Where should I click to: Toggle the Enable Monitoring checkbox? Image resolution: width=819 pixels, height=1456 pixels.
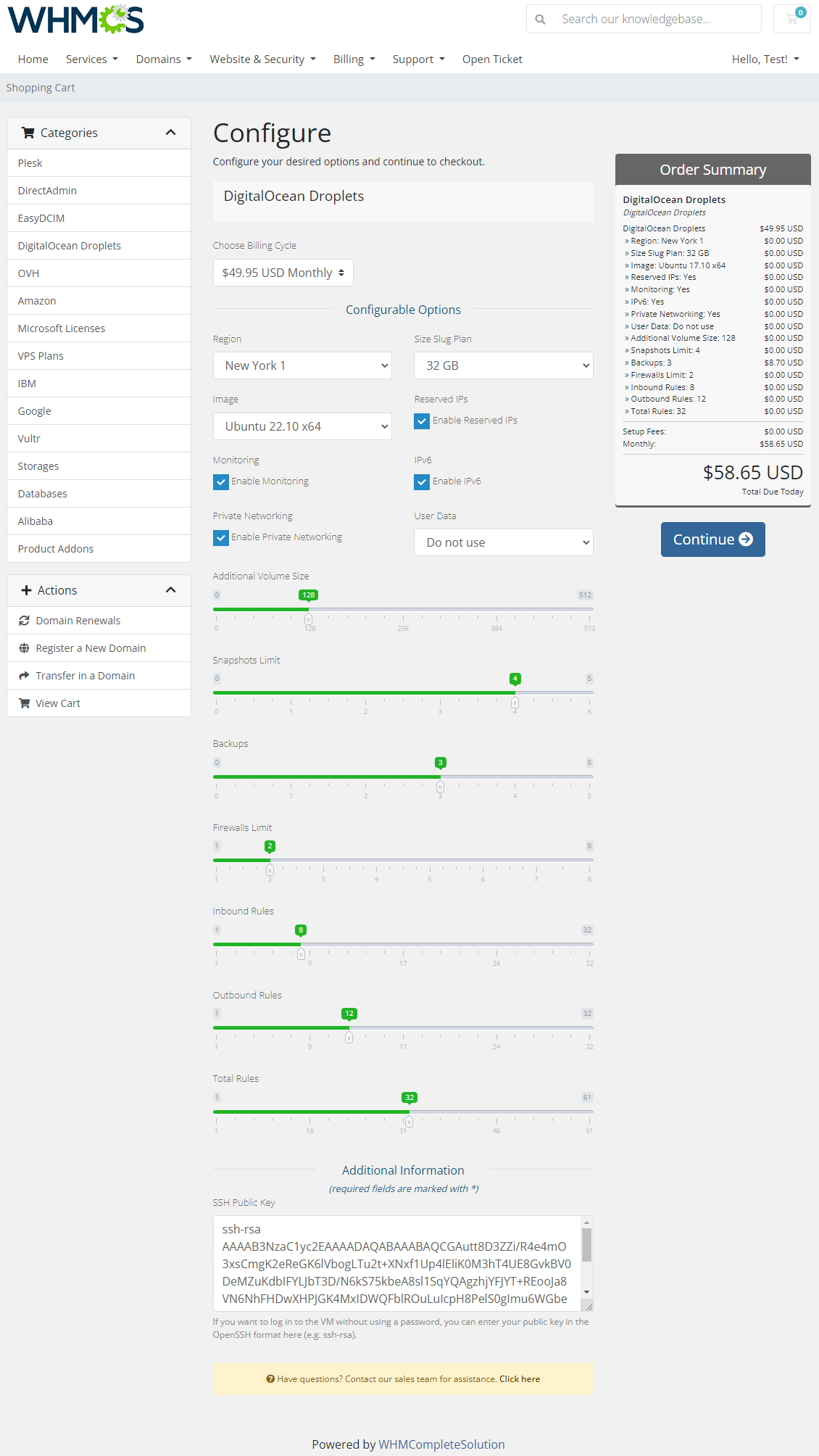pyautogui.click(x=221, y=482)
